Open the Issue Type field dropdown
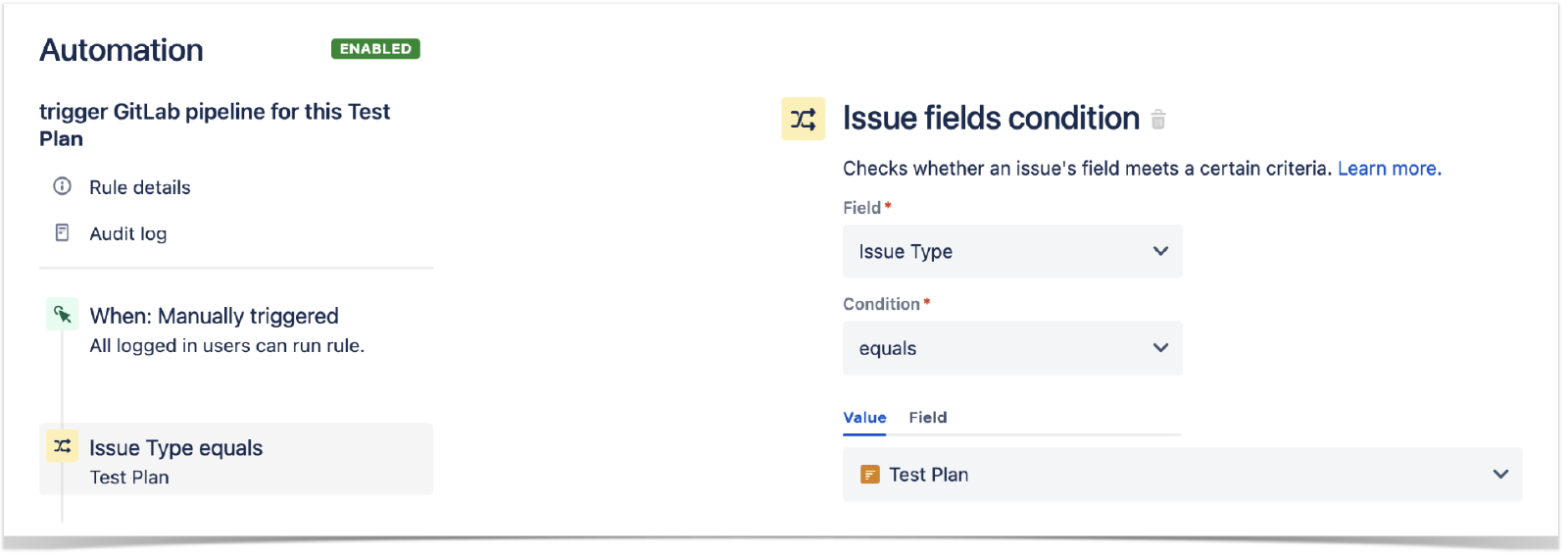This screenshot has width=1568, height=557. coord(1011,251)
